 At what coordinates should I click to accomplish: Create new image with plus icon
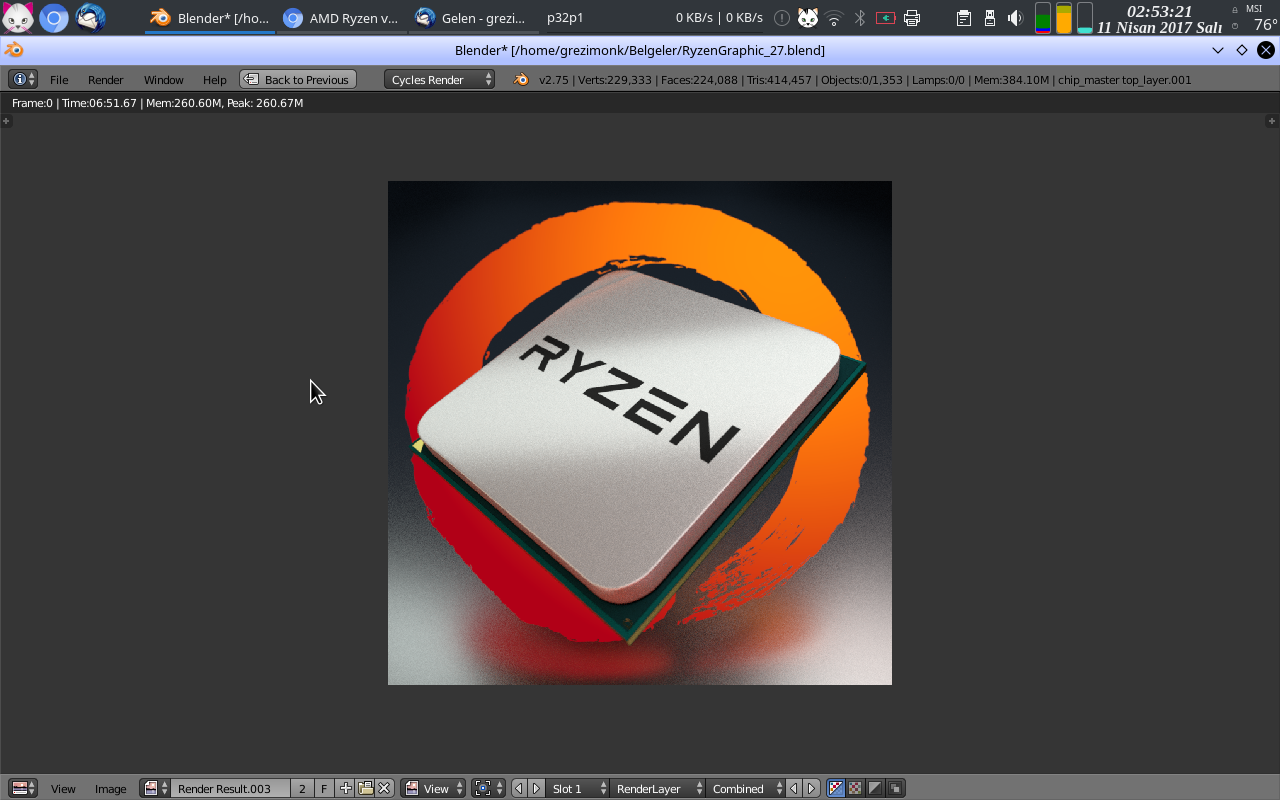click(345, 788)
